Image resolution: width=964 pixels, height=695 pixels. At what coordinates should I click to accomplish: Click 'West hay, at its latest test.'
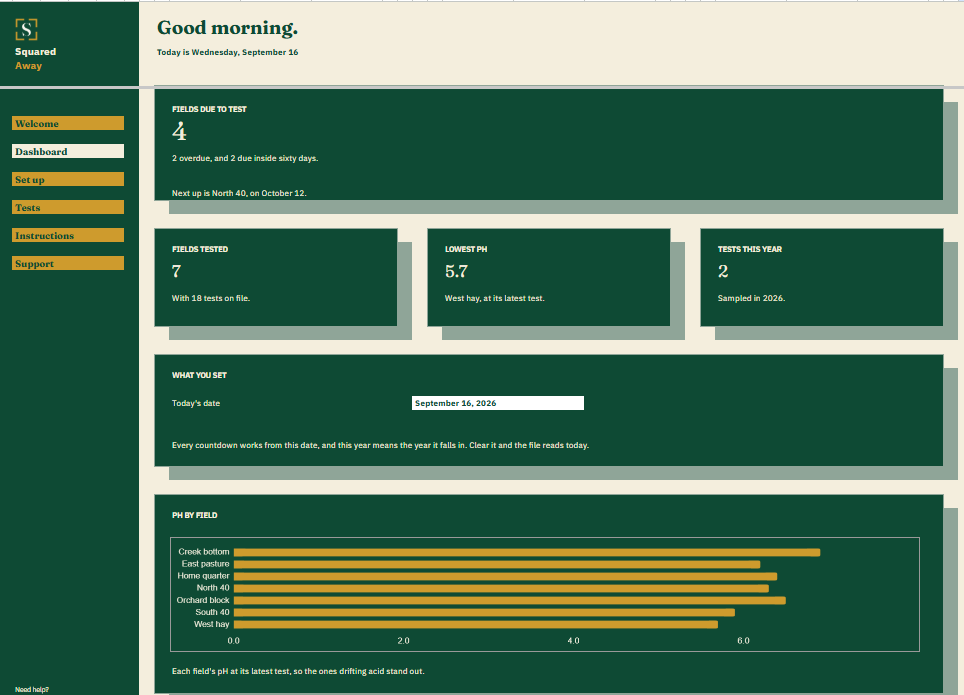click(495, 298)
